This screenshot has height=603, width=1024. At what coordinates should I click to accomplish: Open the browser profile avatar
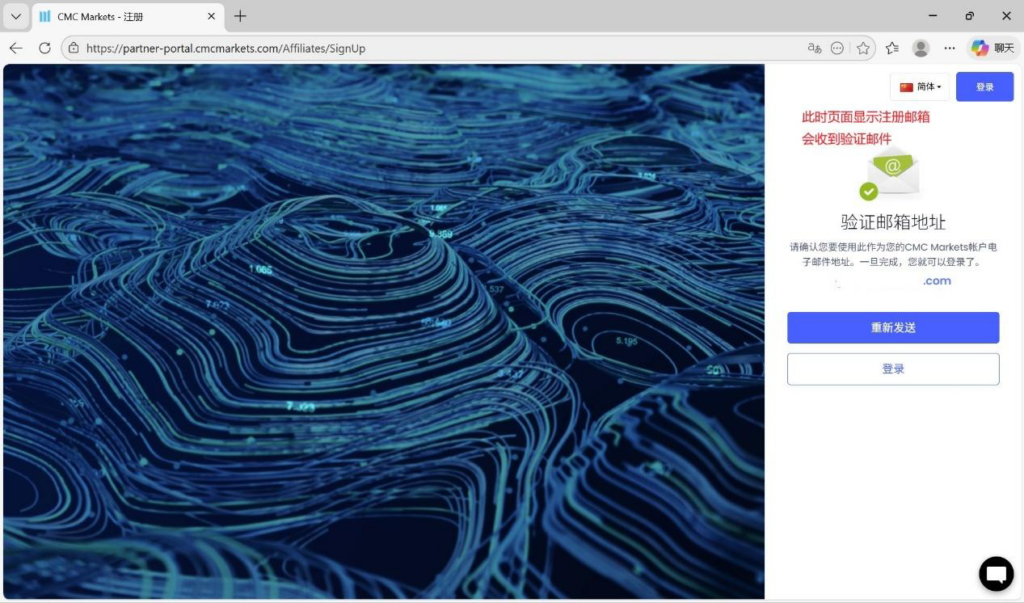[x=921, y=48]
